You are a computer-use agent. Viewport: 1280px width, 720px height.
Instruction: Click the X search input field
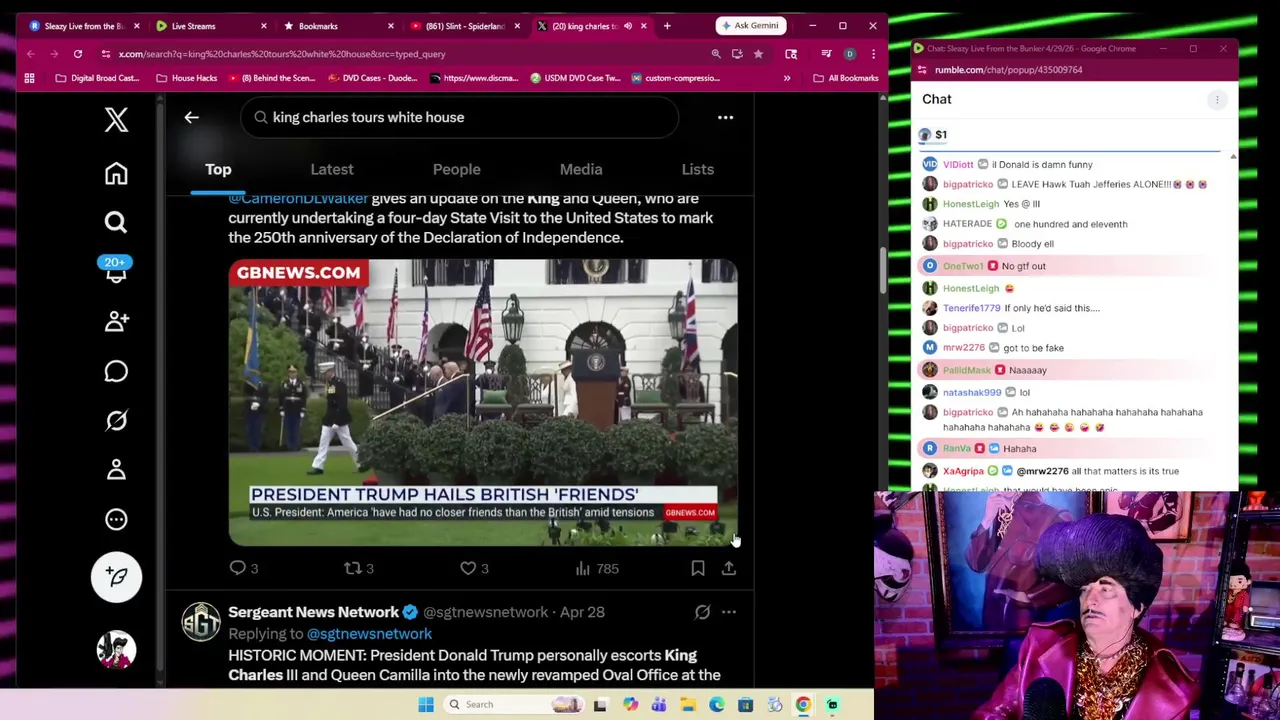point(460,117)
